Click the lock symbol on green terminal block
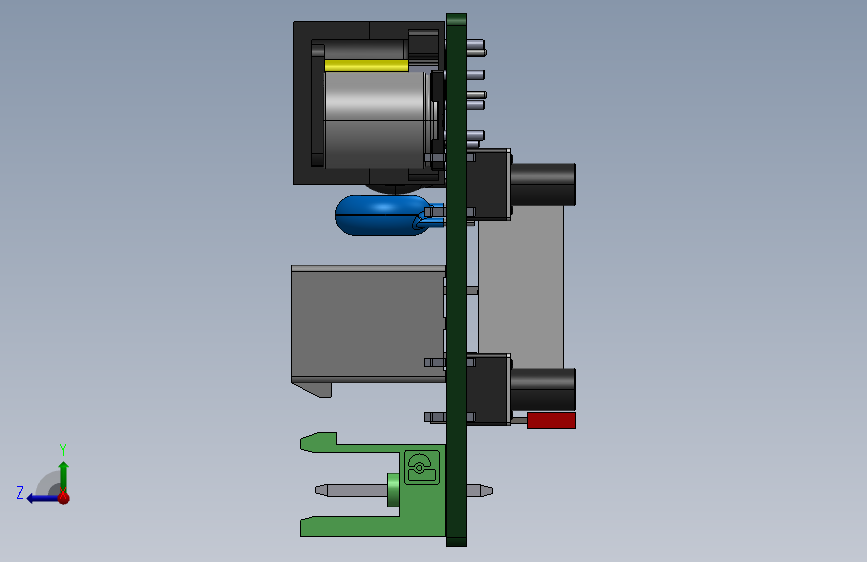 click(x=422, y=467)
